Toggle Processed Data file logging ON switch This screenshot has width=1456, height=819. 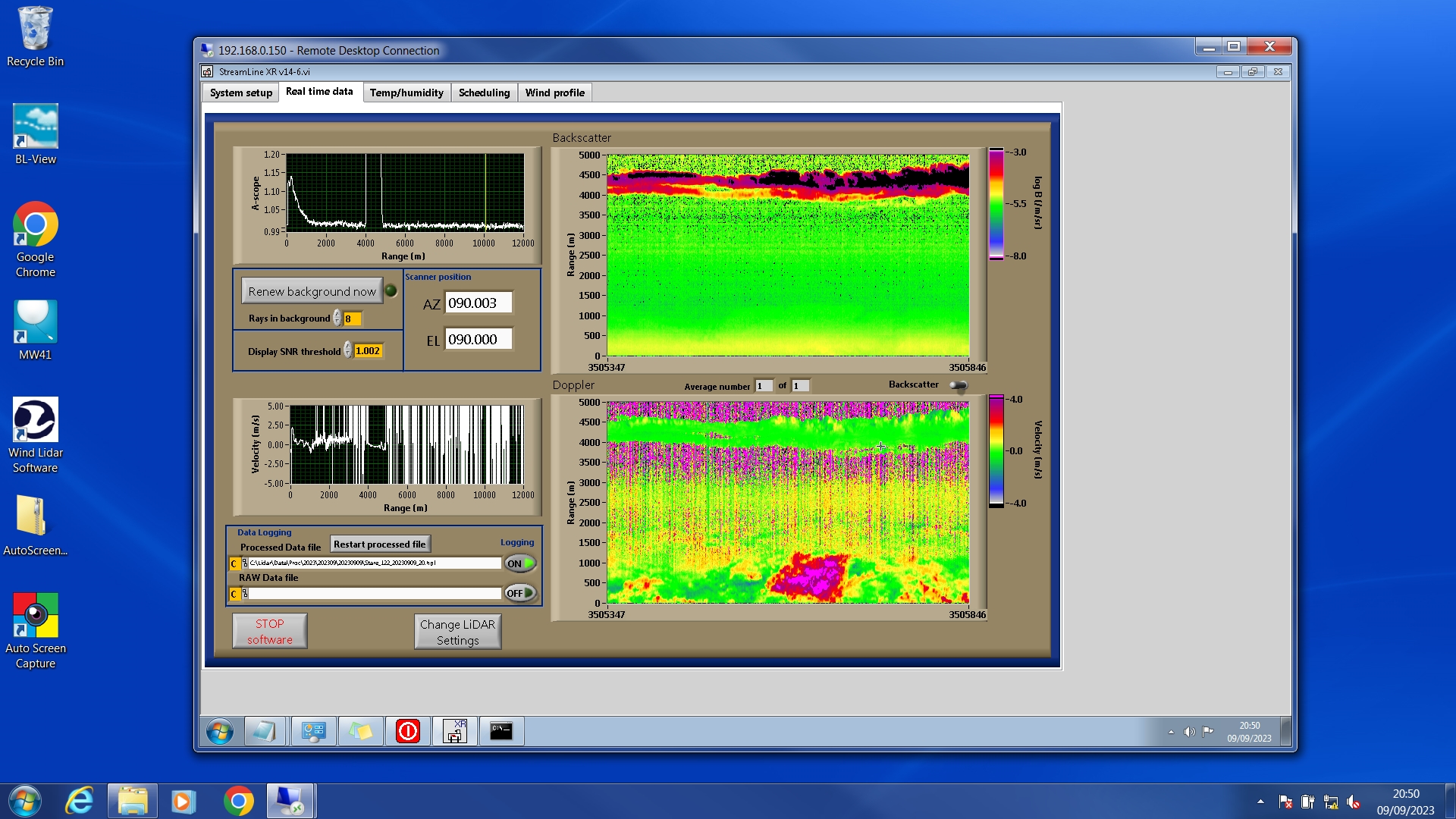[x=520, y=563]
